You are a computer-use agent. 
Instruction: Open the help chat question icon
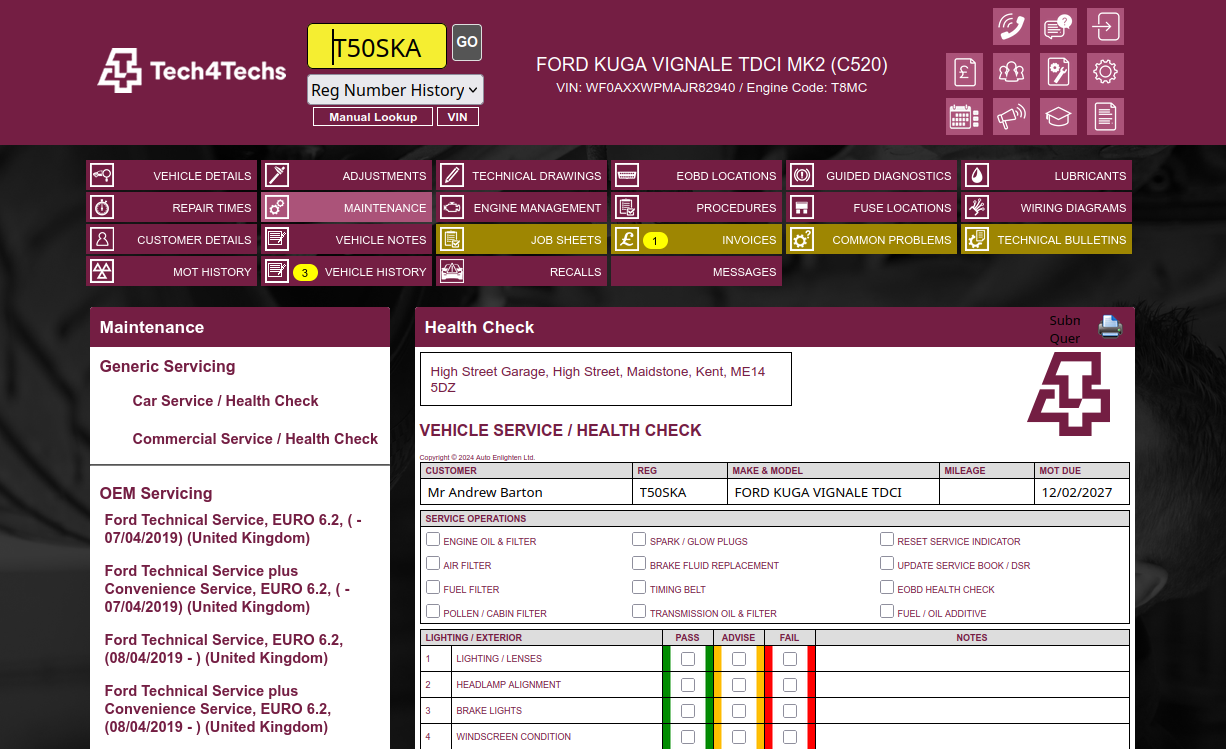tap(1058, 26)
